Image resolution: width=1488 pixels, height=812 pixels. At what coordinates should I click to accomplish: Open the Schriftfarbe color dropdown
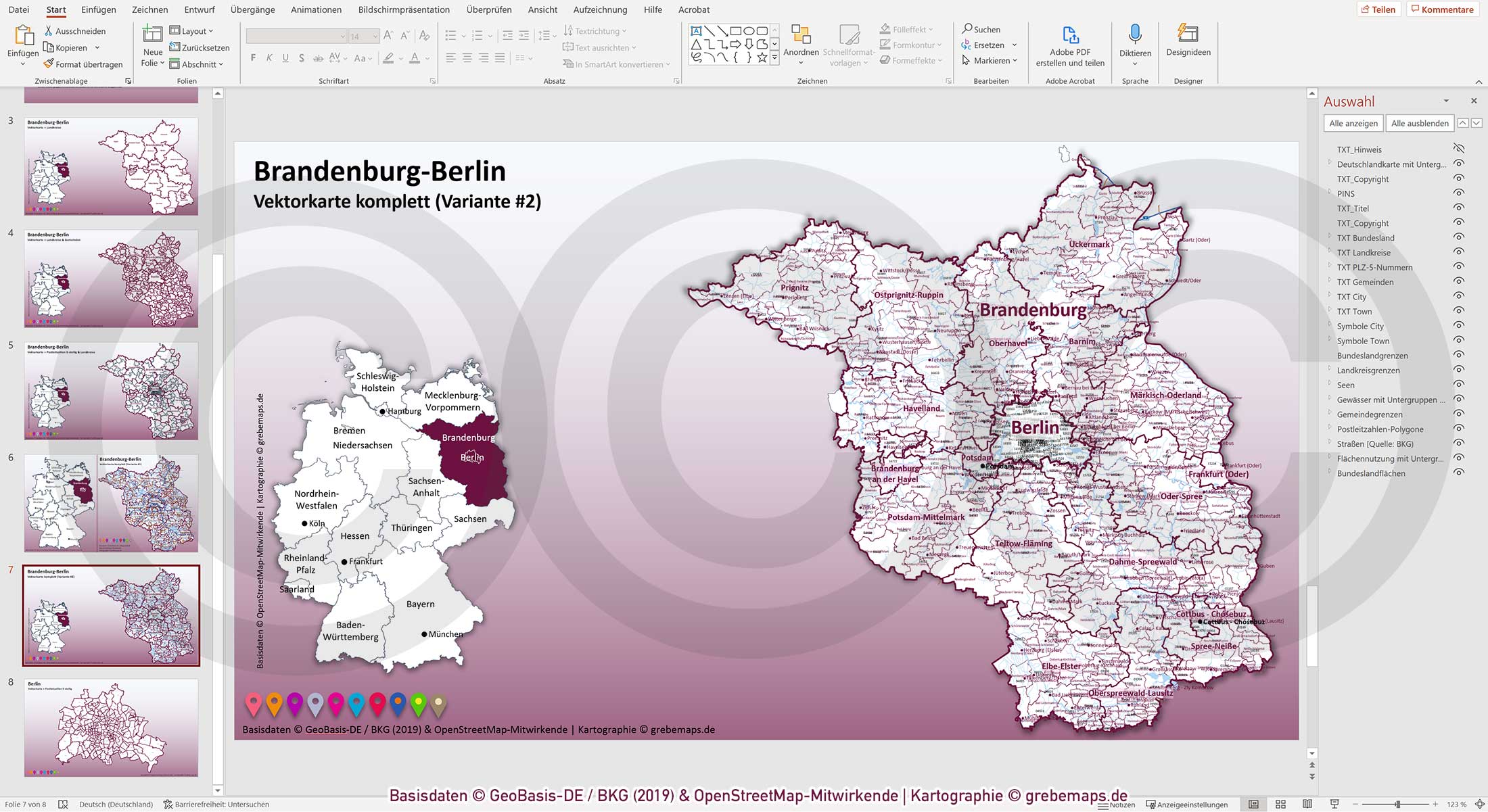click(x=426, y=58)
